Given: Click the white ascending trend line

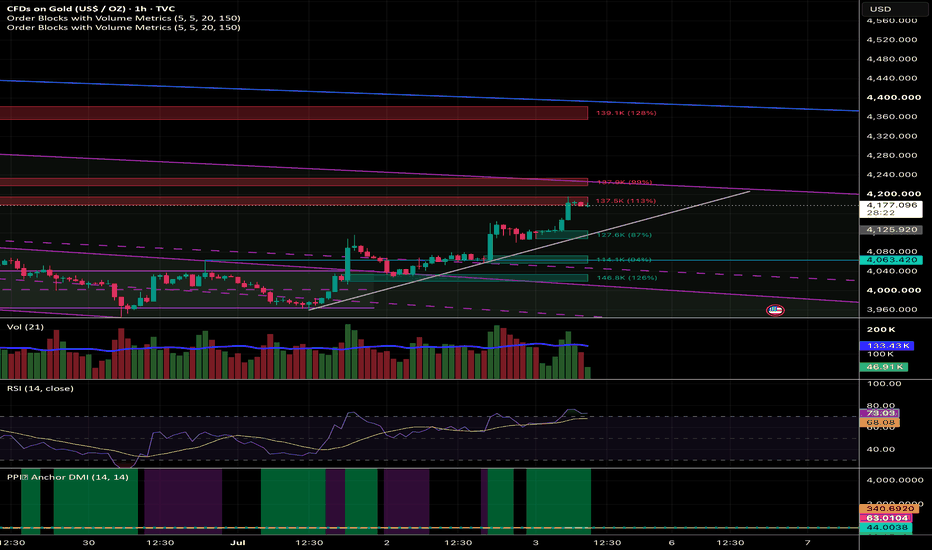Looking at the screenshot, I should tap(529, 250).
